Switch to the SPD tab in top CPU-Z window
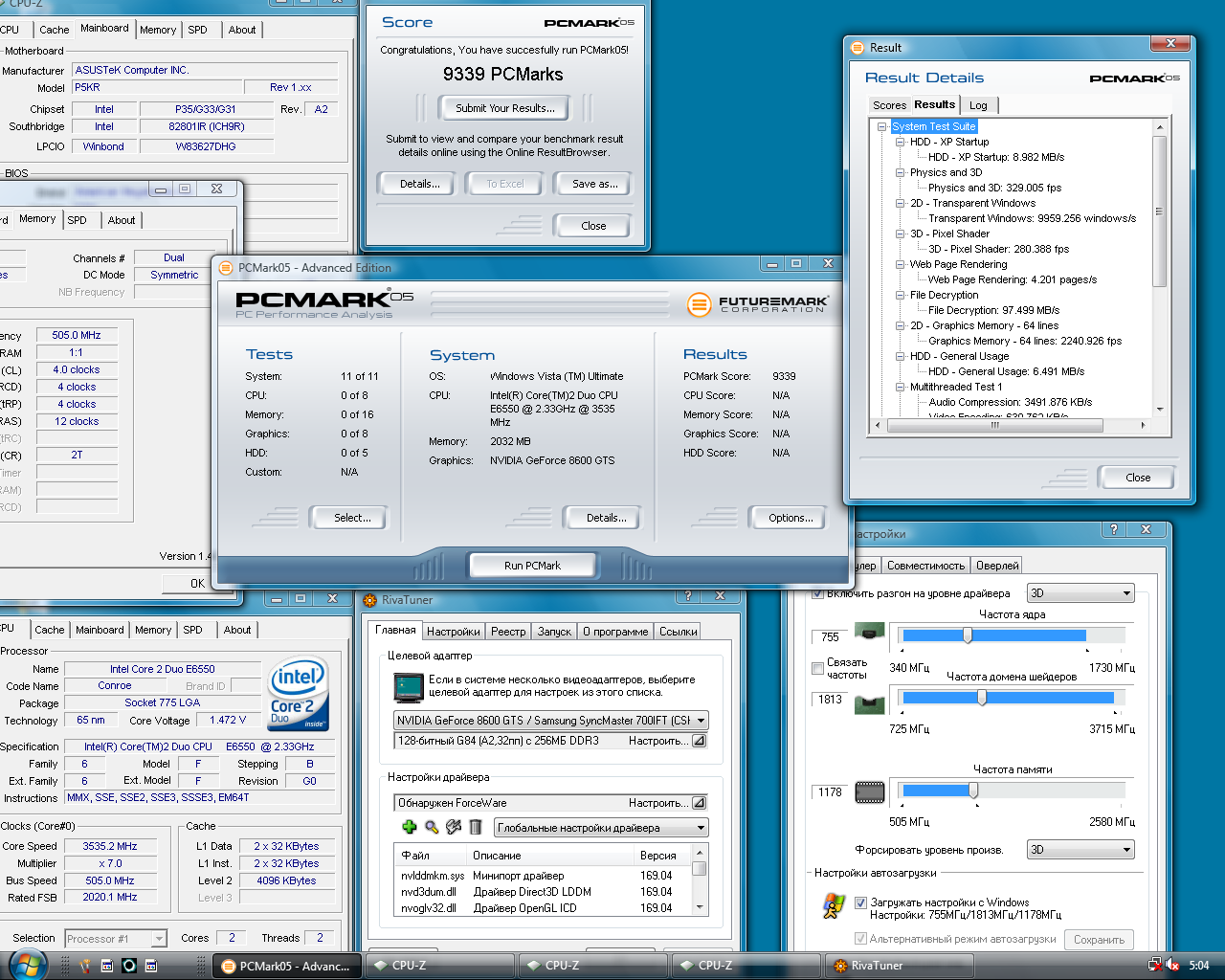 click(198, 30)
